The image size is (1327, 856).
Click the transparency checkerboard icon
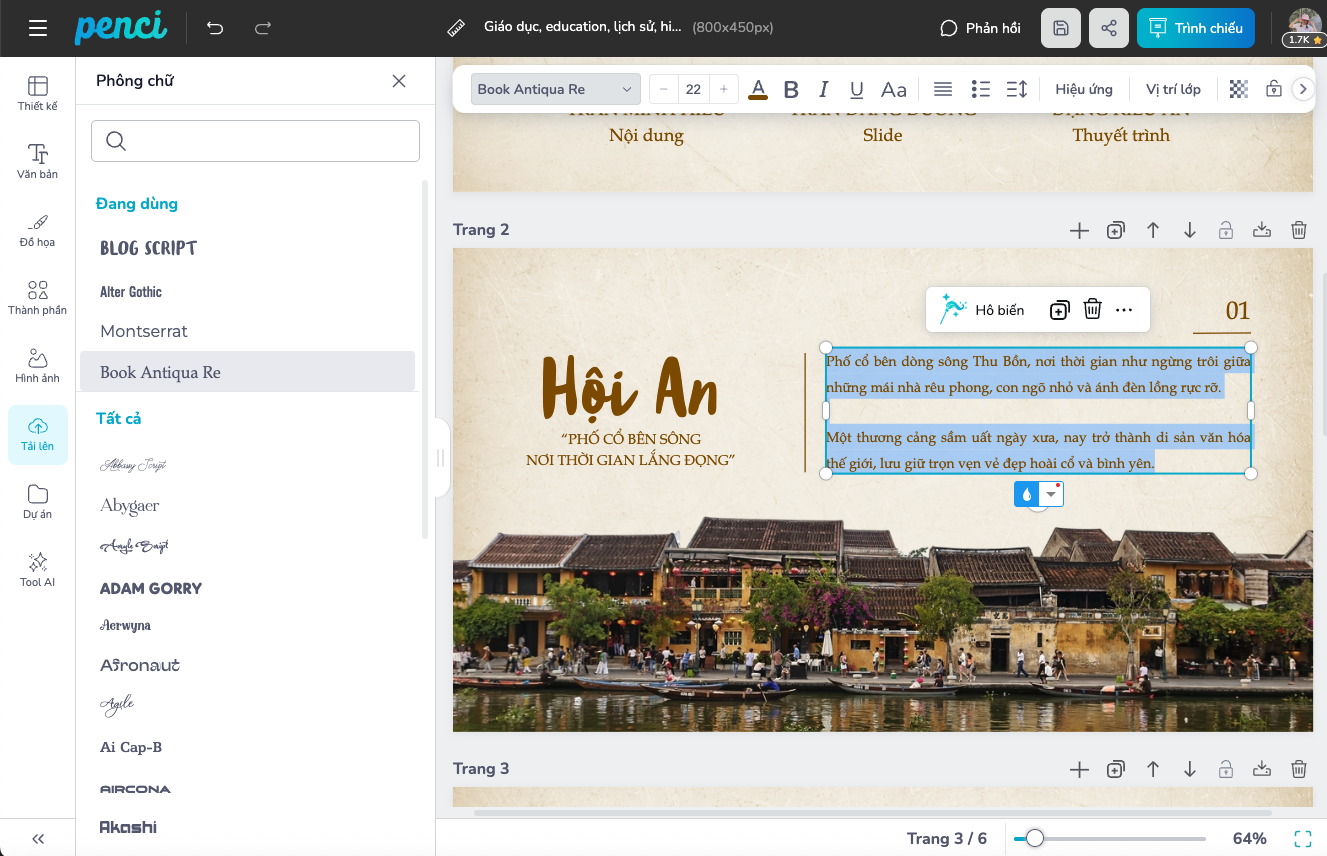pos(1239,89)
